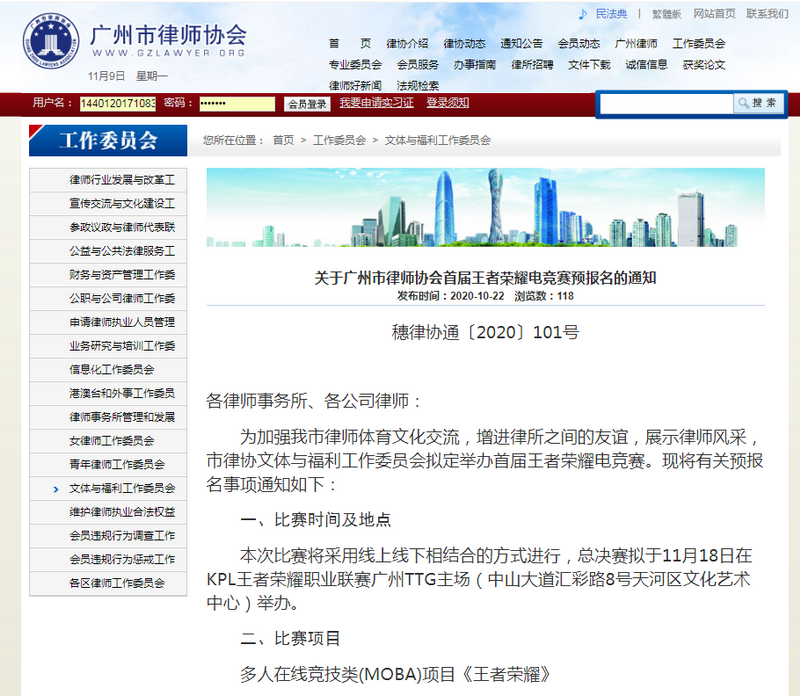Select 信息化工作委员会 in the sidebar
The image size is (800, 696).
(108, 370)
